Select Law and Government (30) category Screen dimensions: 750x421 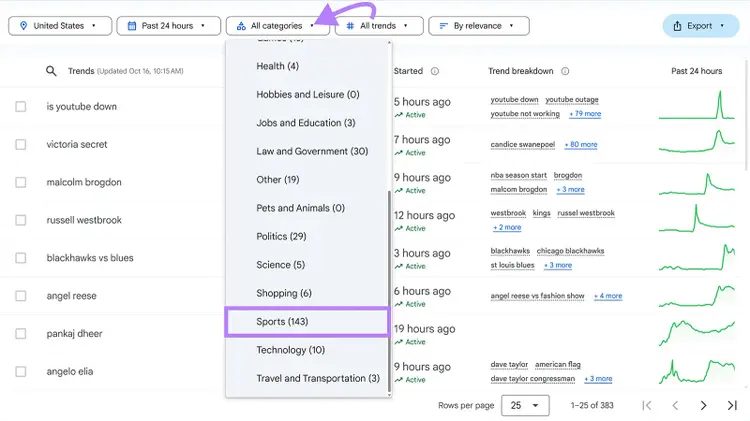pyautogui.click(x=312, y=151)
